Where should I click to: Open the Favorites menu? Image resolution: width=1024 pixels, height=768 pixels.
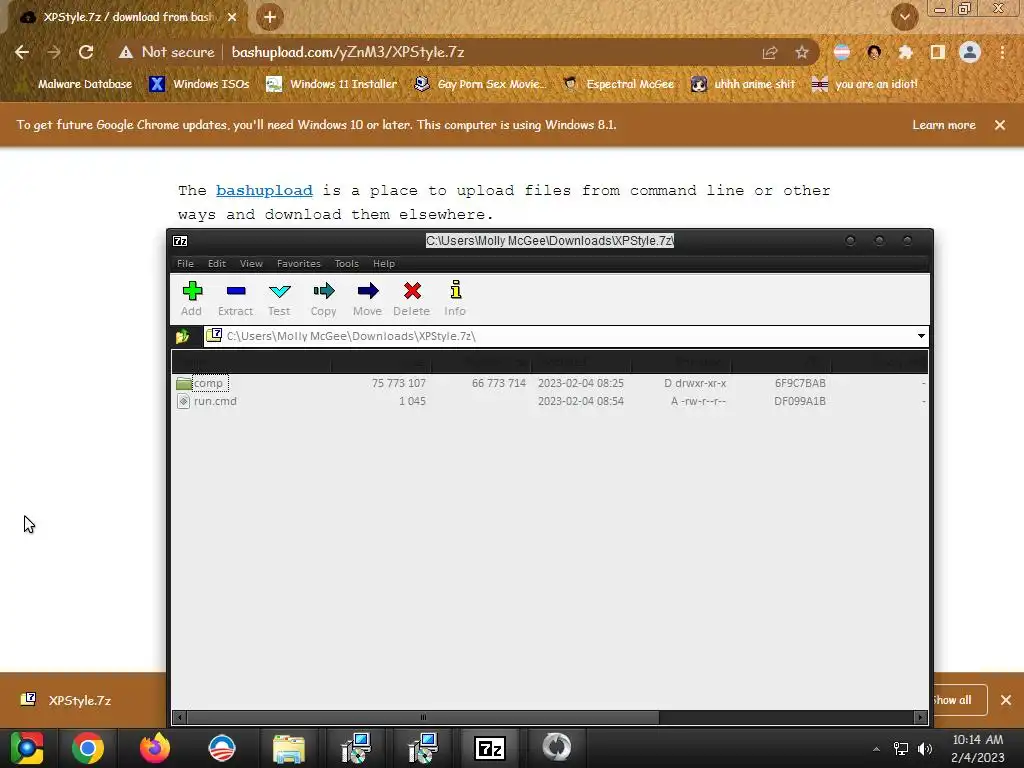[298, 264]
